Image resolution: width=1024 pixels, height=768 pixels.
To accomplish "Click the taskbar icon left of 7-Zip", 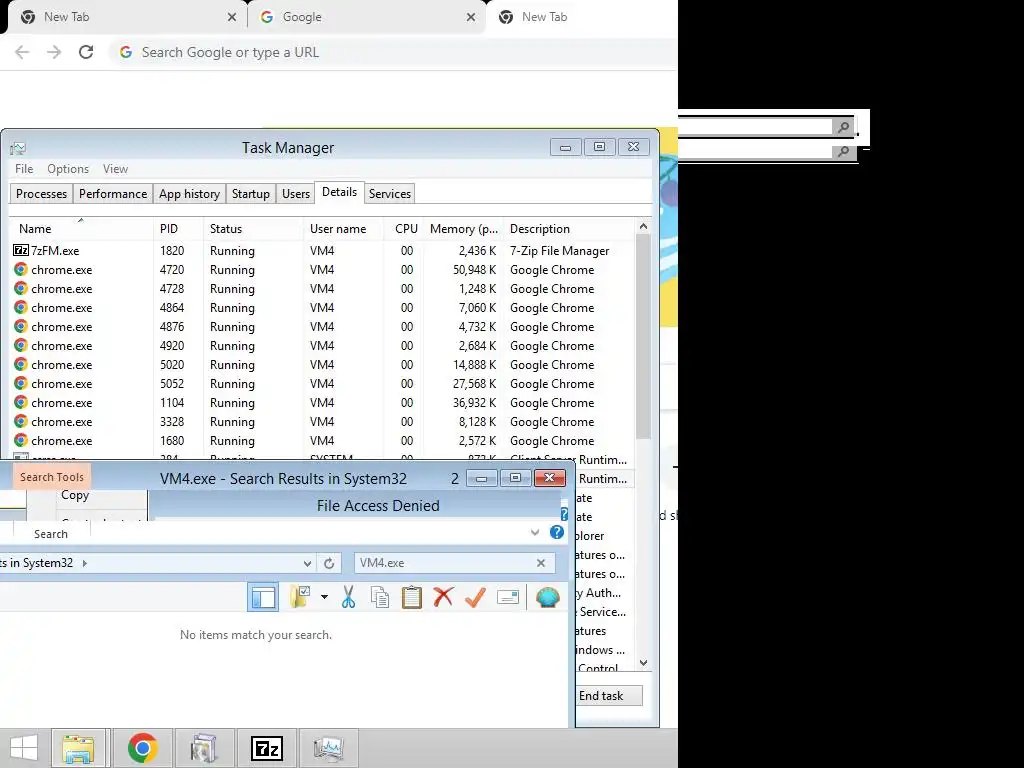I will coord(204,748).
